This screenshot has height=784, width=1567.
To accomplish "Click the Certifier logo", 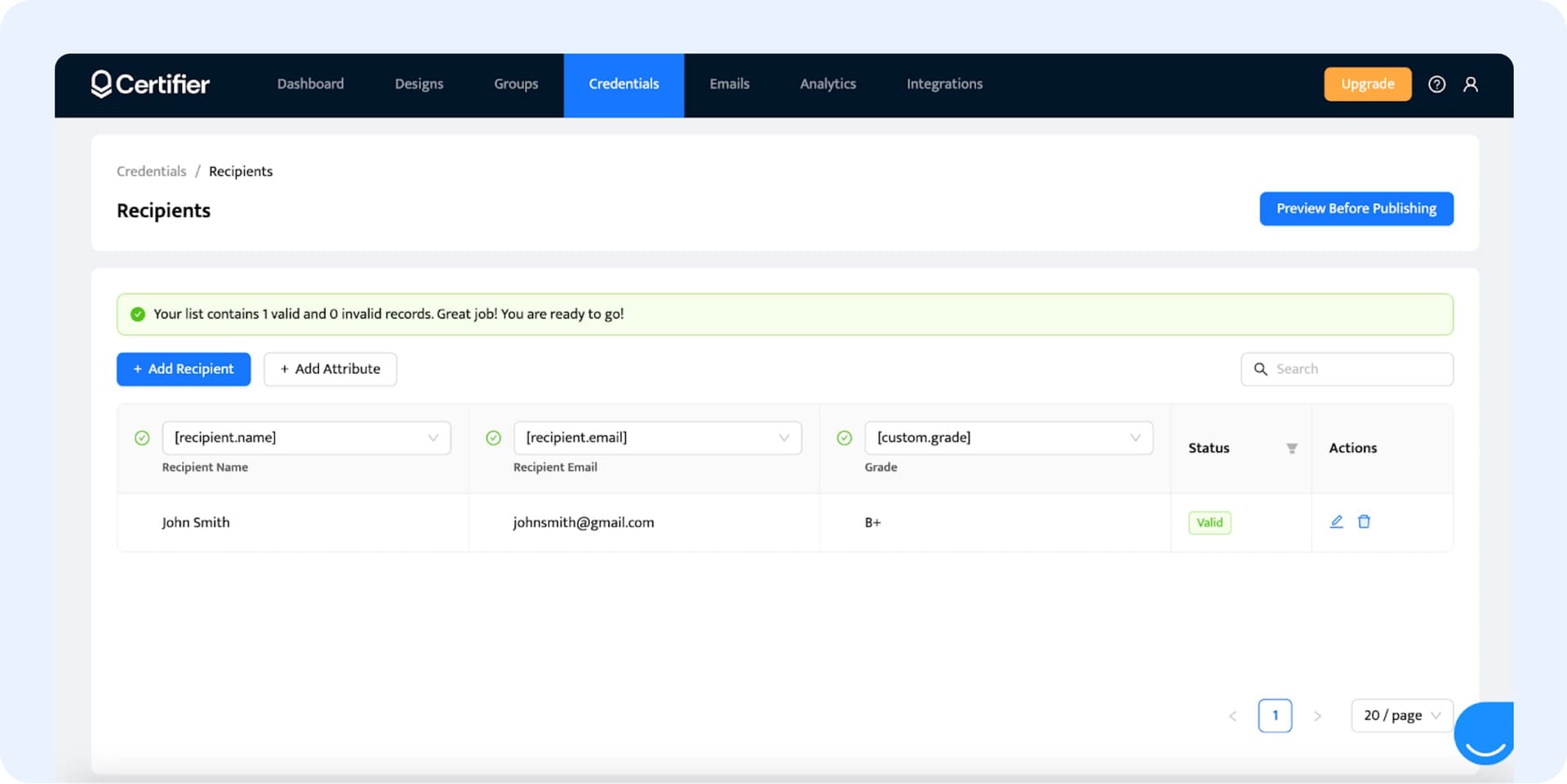I will pos(150,84).
